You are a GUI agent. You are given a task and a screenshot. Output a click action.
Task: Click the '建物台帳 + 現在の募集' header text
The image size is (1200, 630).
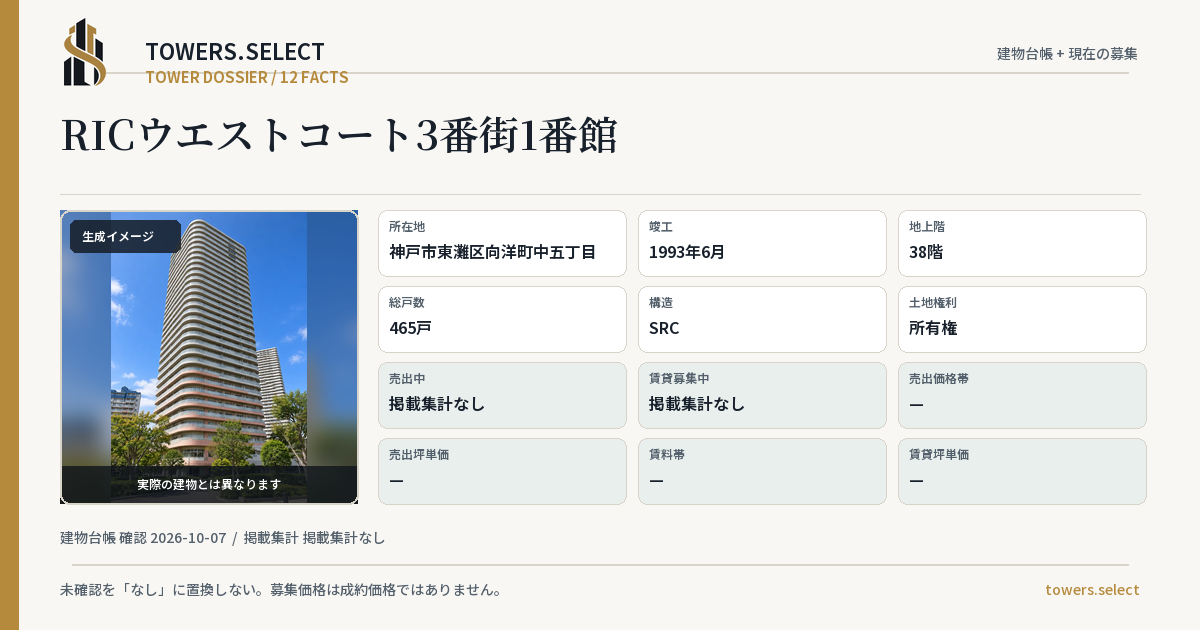click(1067, 53)
